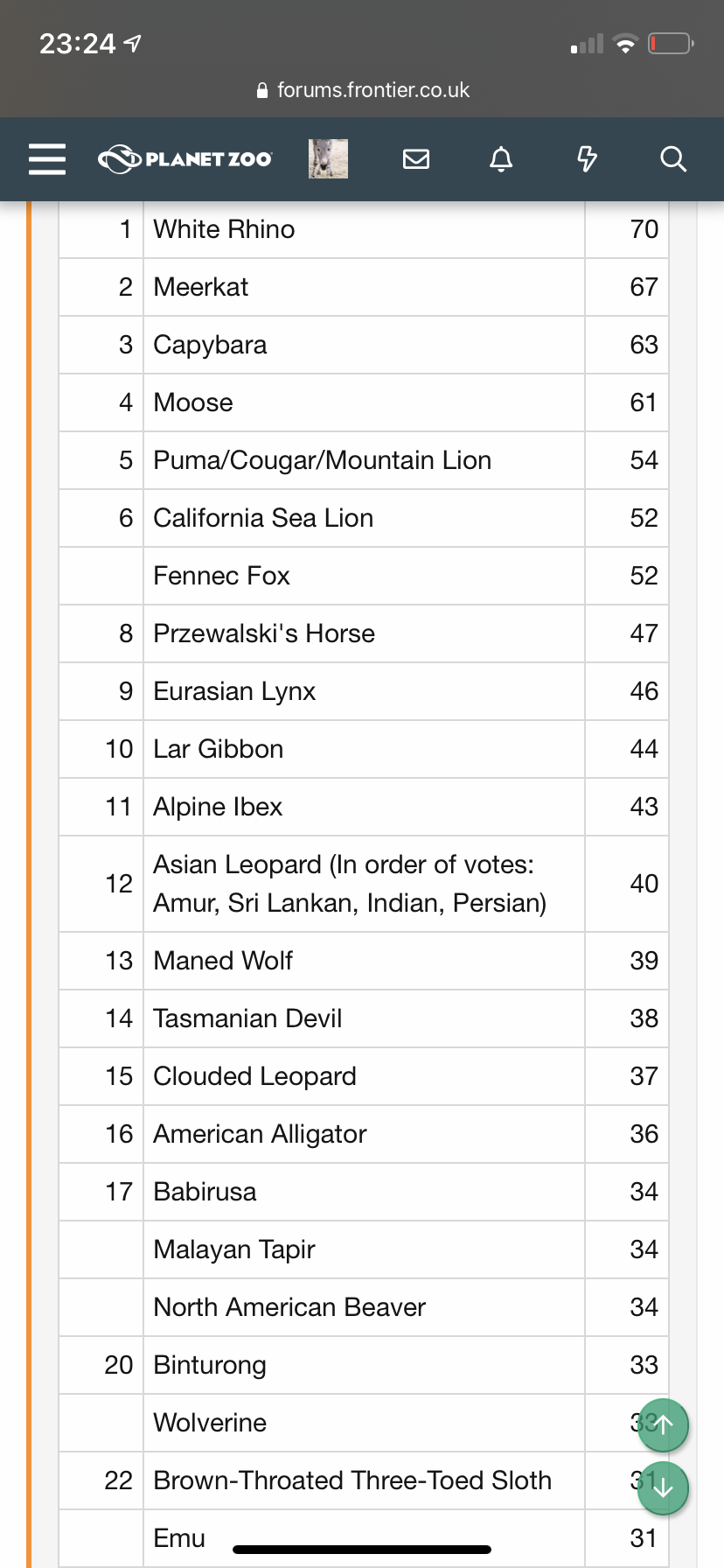Jump to bottom with green down arrow
Screen dimensions: 724x1568
(x=664, y=1487)
